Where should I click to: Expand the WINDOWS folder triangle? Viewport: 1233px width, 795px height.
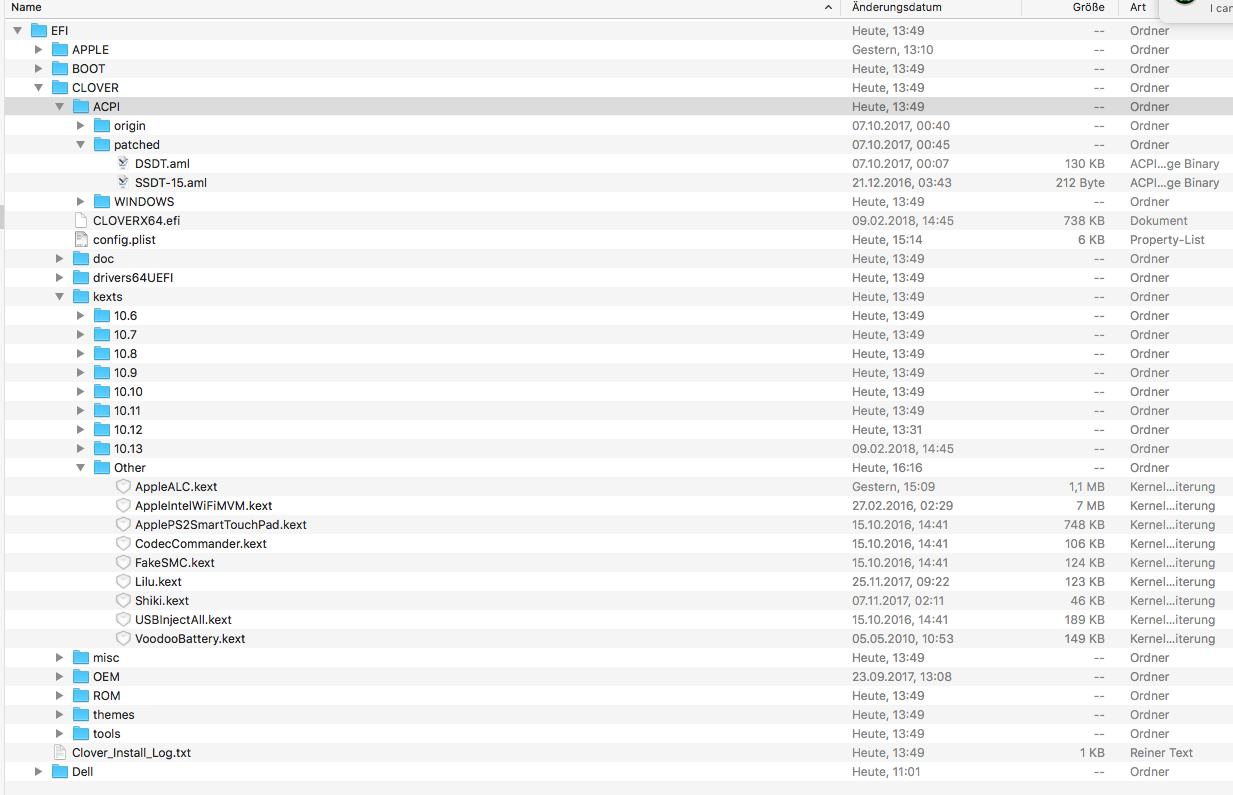coord(81,202)
